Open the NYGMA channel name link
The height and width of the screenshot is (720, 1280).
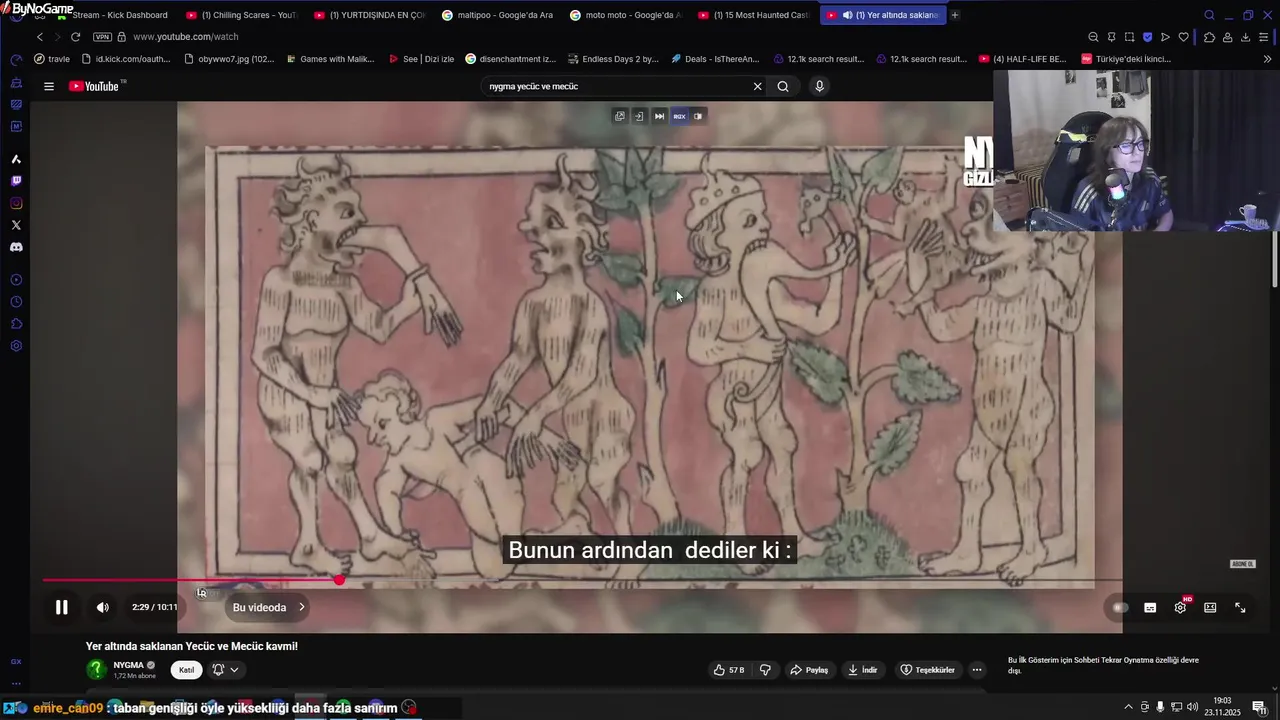pos(128,665)
